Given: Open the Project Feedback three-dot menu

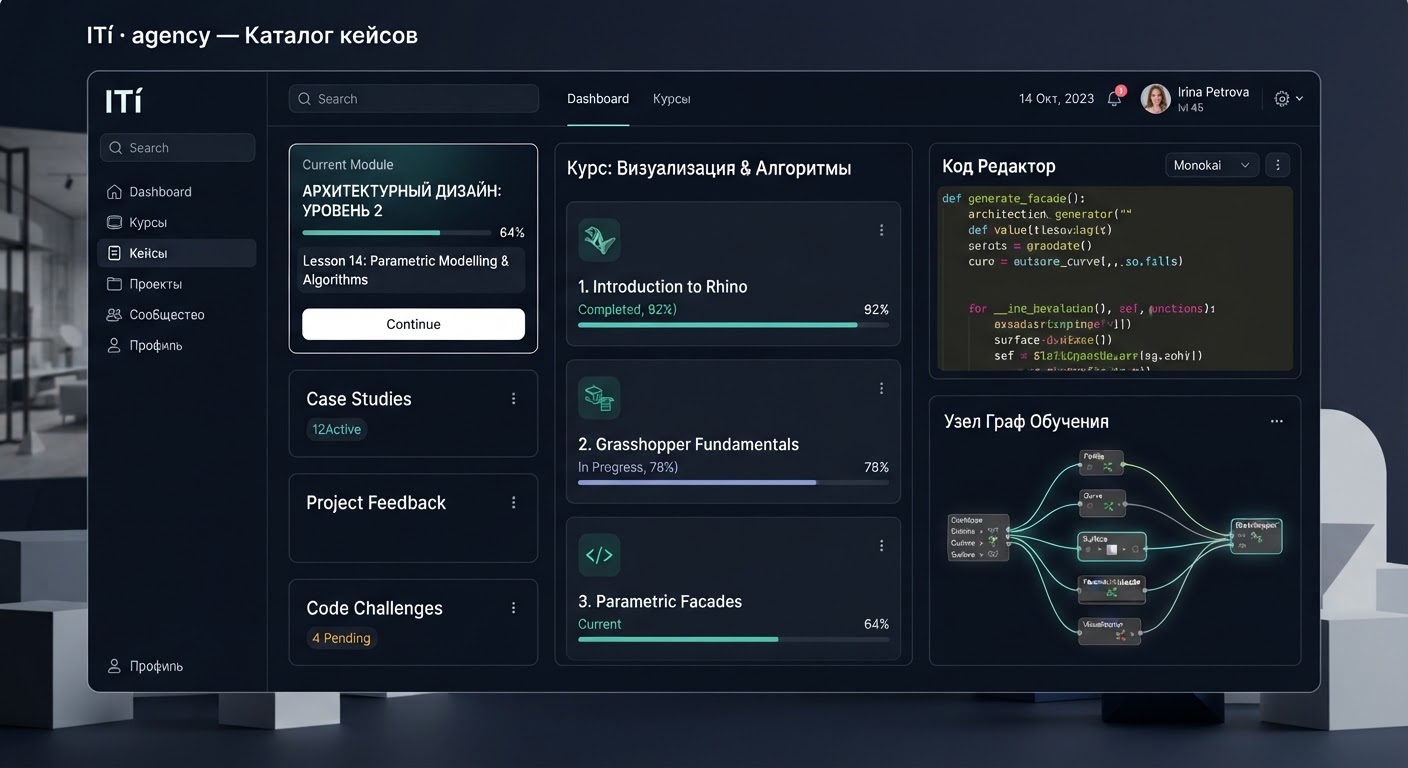Looking at the screenshot, I should 514,503.
